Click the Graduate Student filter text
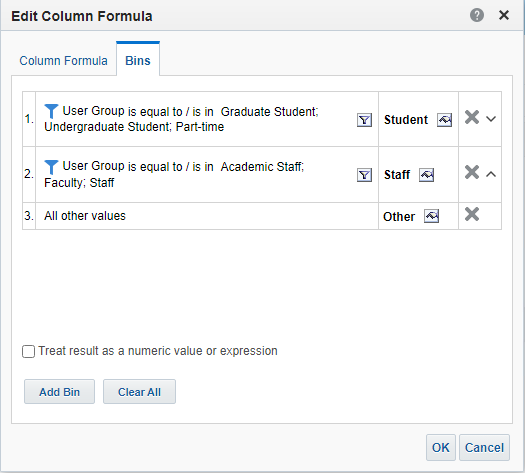The height and width of the screenshot is (473, 525). (x=269, y=111)
